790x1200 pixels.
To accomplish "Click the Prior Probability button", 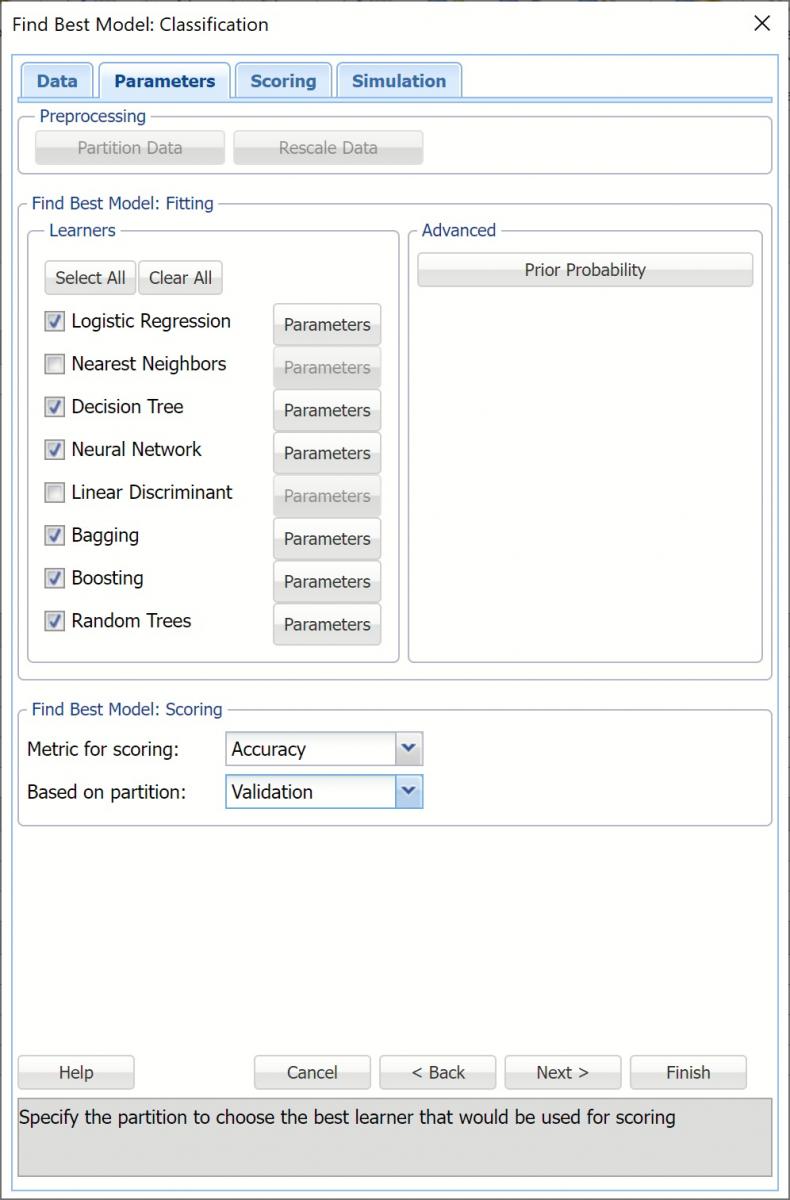I will pos(585,270).
